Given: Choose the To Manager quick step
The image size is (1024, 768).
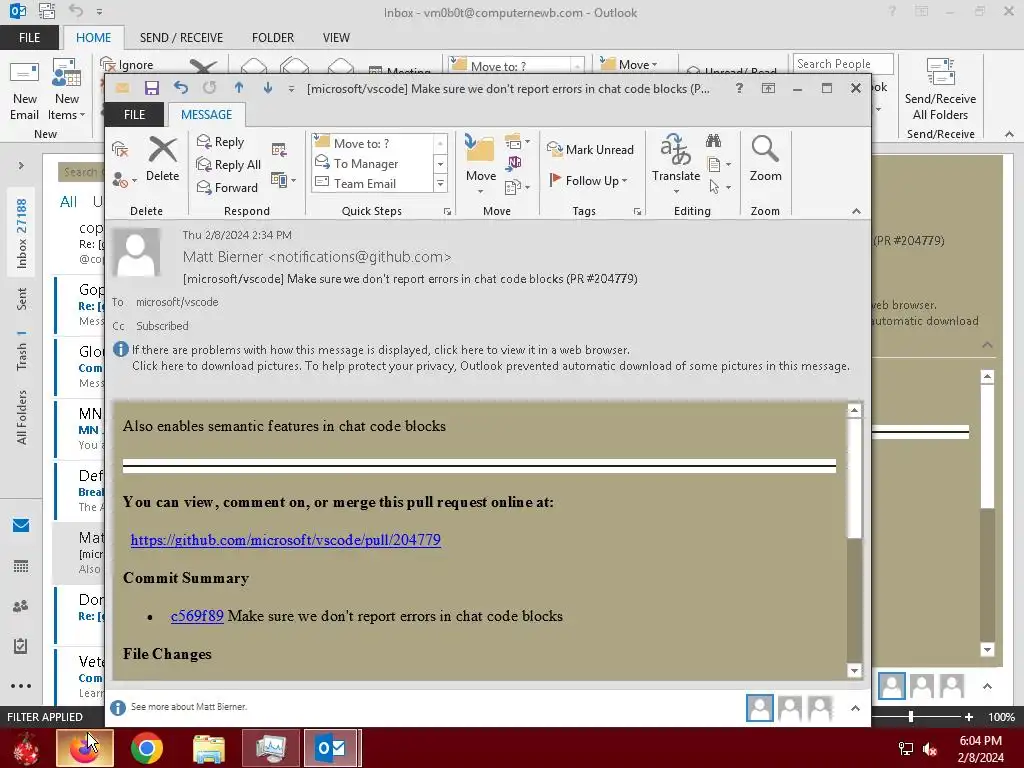Looking at the screenshot, I should 371,163.
